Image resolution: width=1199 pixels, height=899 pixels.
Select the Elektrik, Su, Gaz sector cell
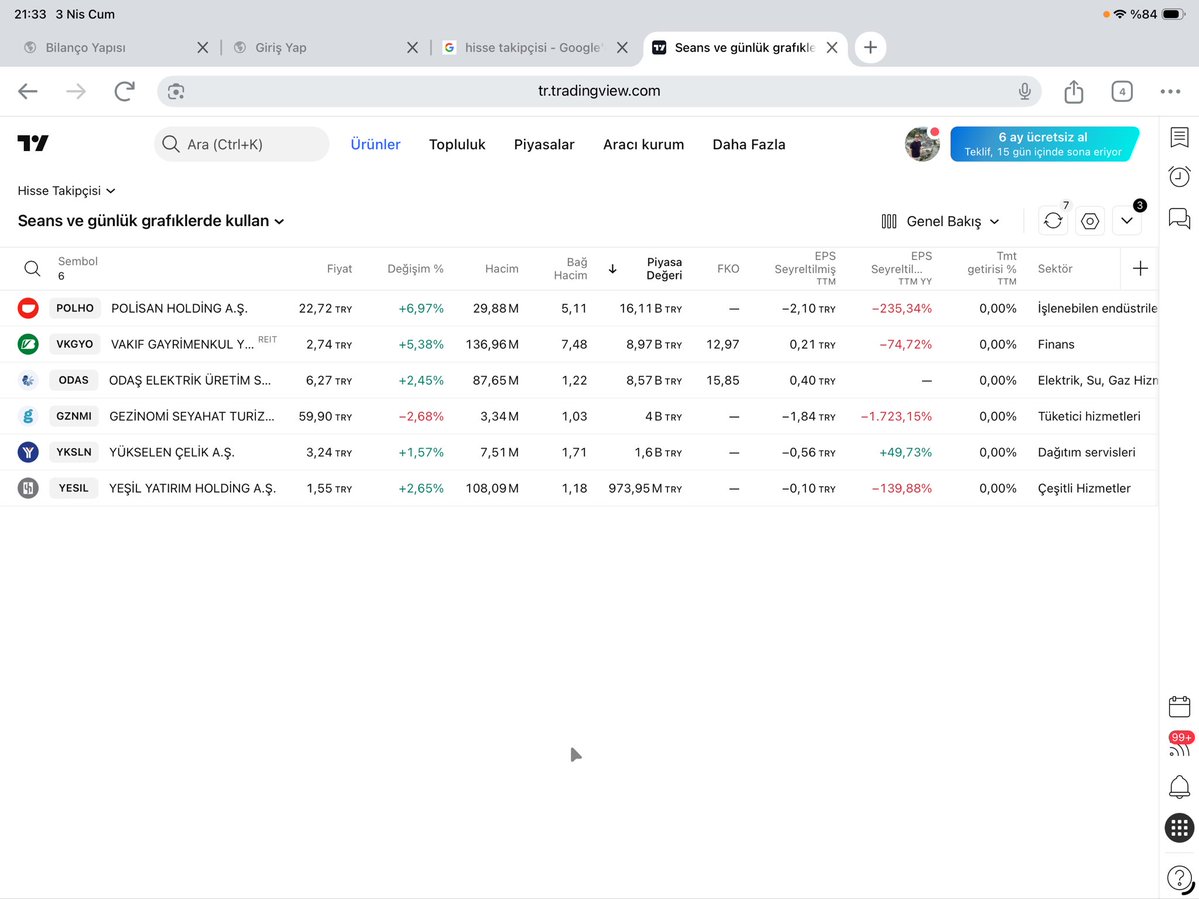pos(1097,380)
